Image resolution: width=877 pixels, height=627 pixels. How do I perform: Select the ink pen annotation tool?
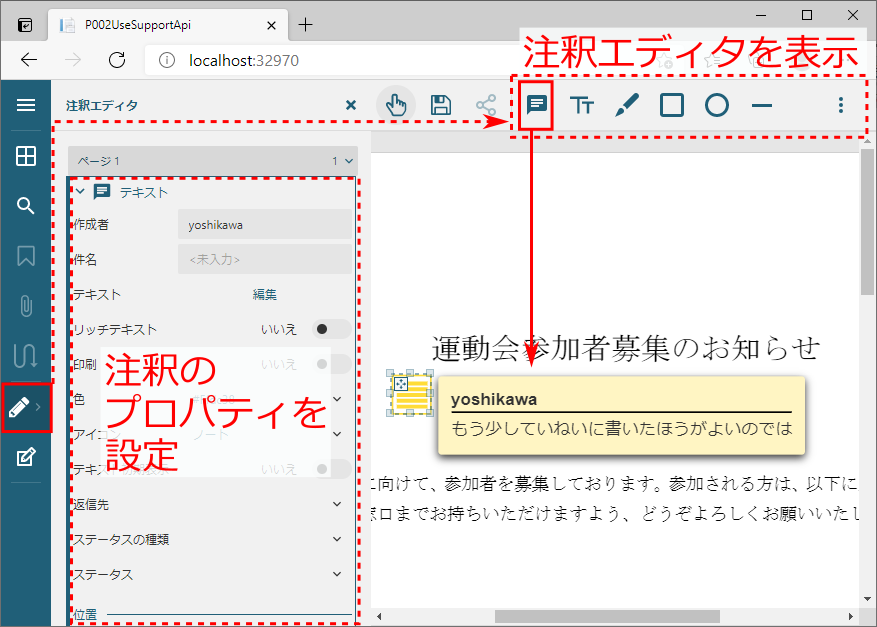point(627,105)
